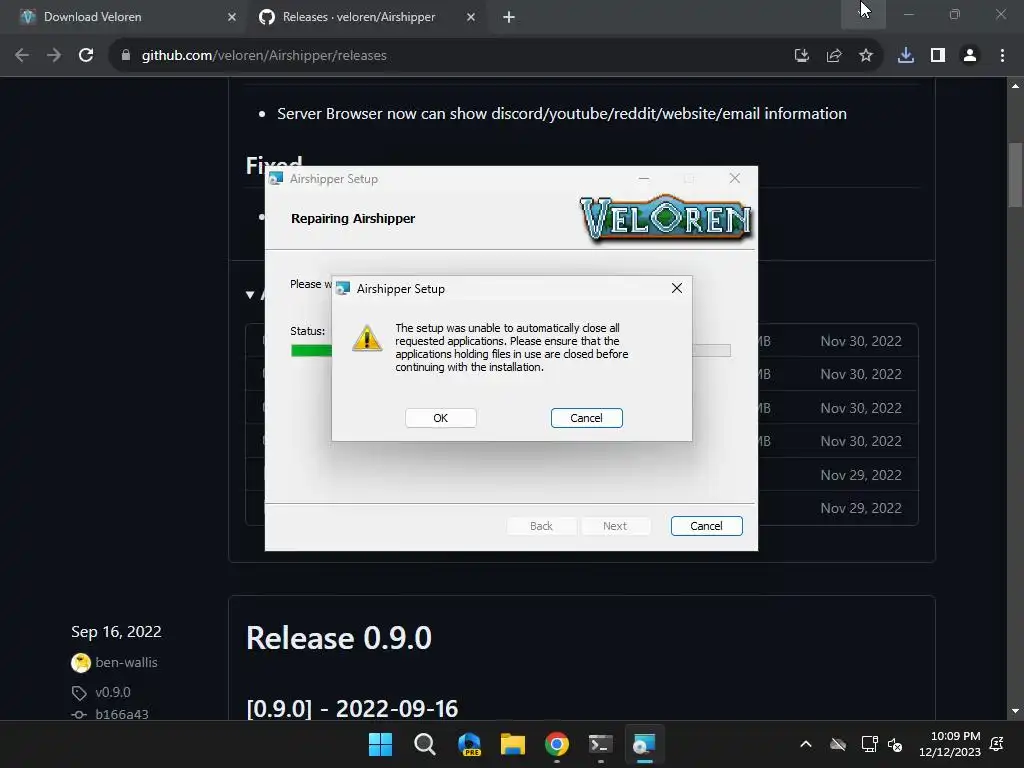Click page scrollbar up arrow
Viewport: 1024px width, 768px height.
(1015, 86)
